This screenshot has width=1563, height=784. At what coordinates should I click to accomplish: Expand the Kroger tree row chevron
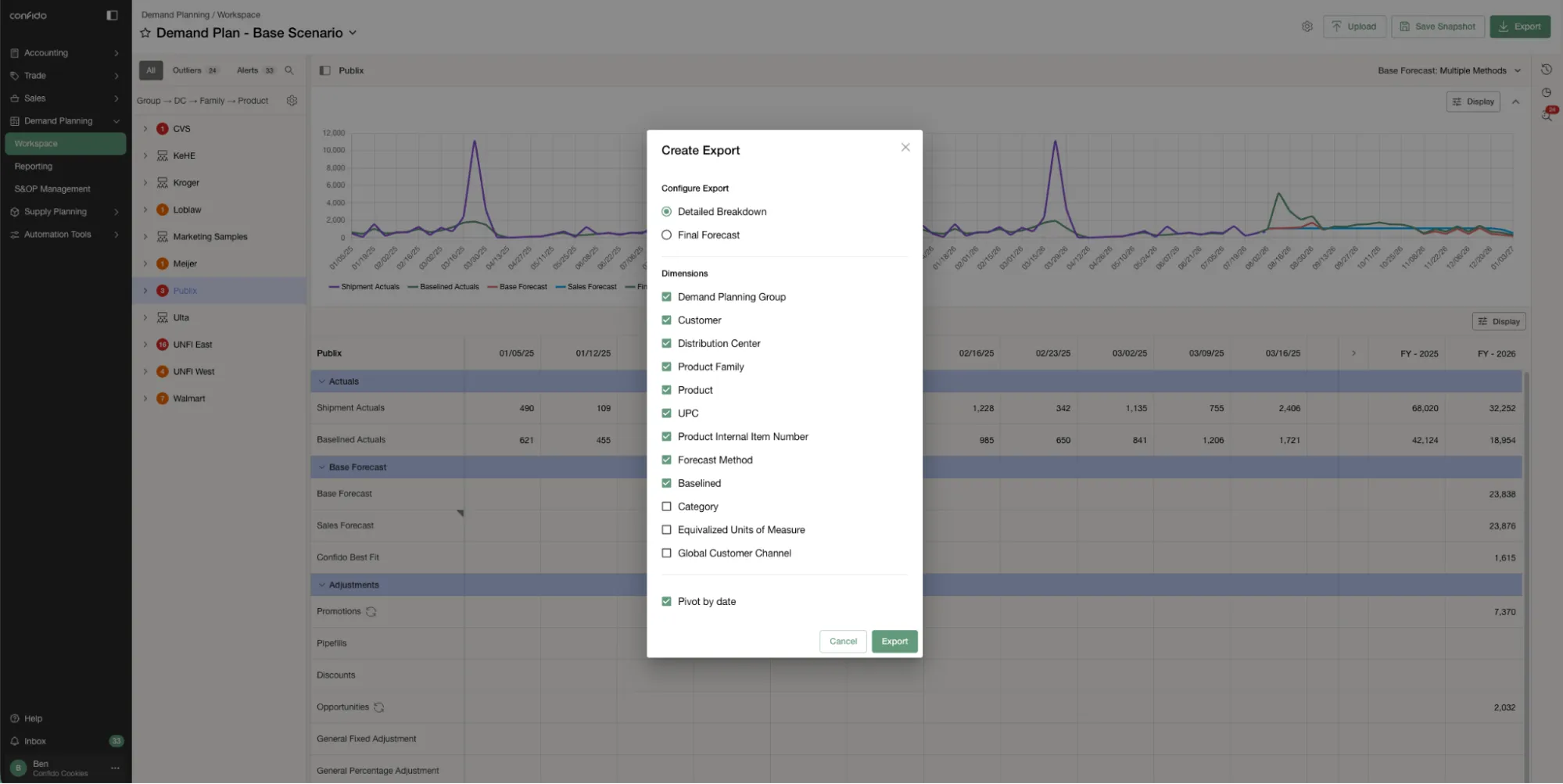click(145, 183)
